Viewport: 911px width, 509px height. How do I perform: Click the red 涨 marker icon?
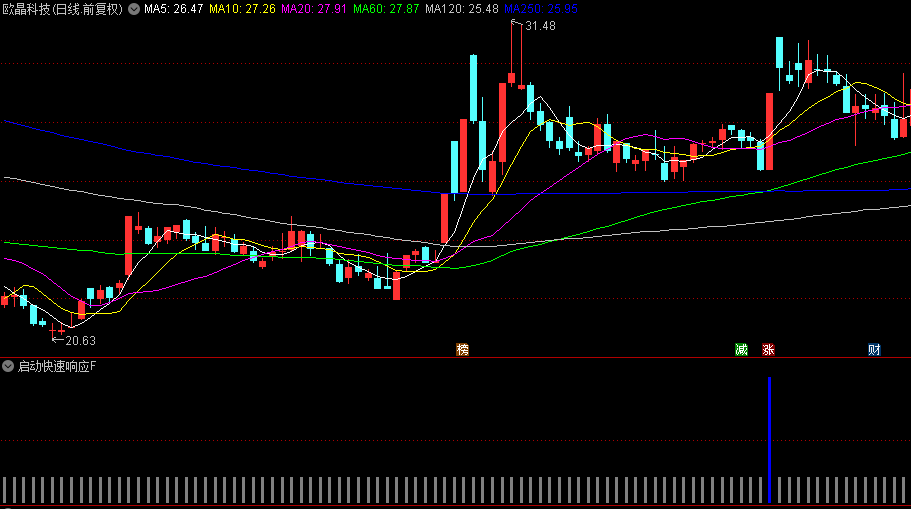click(x=769, y=349)
